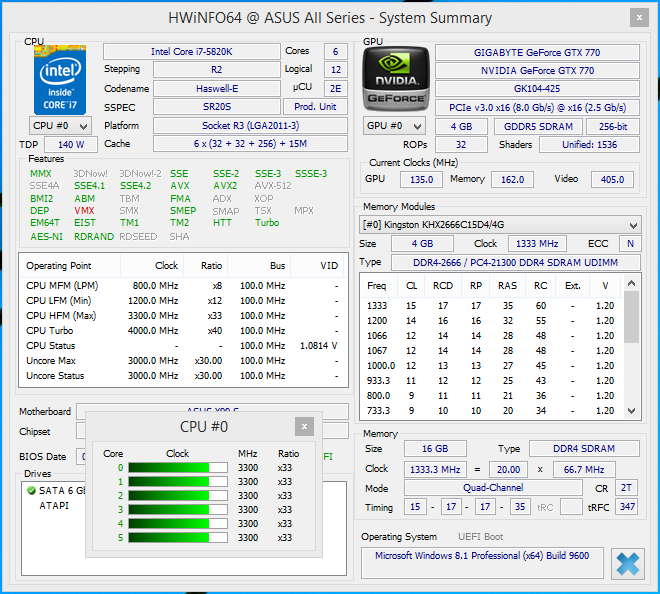Click the AES-NI feature label
The width and height of the screenshot is (660, 594).
(46, 237)
